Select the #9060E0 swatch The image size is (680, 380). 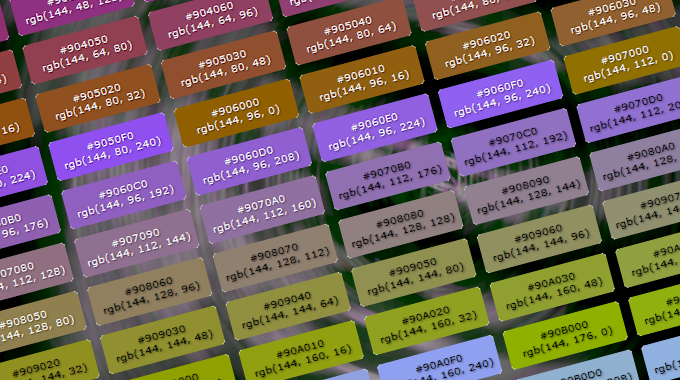coord(375,128)
